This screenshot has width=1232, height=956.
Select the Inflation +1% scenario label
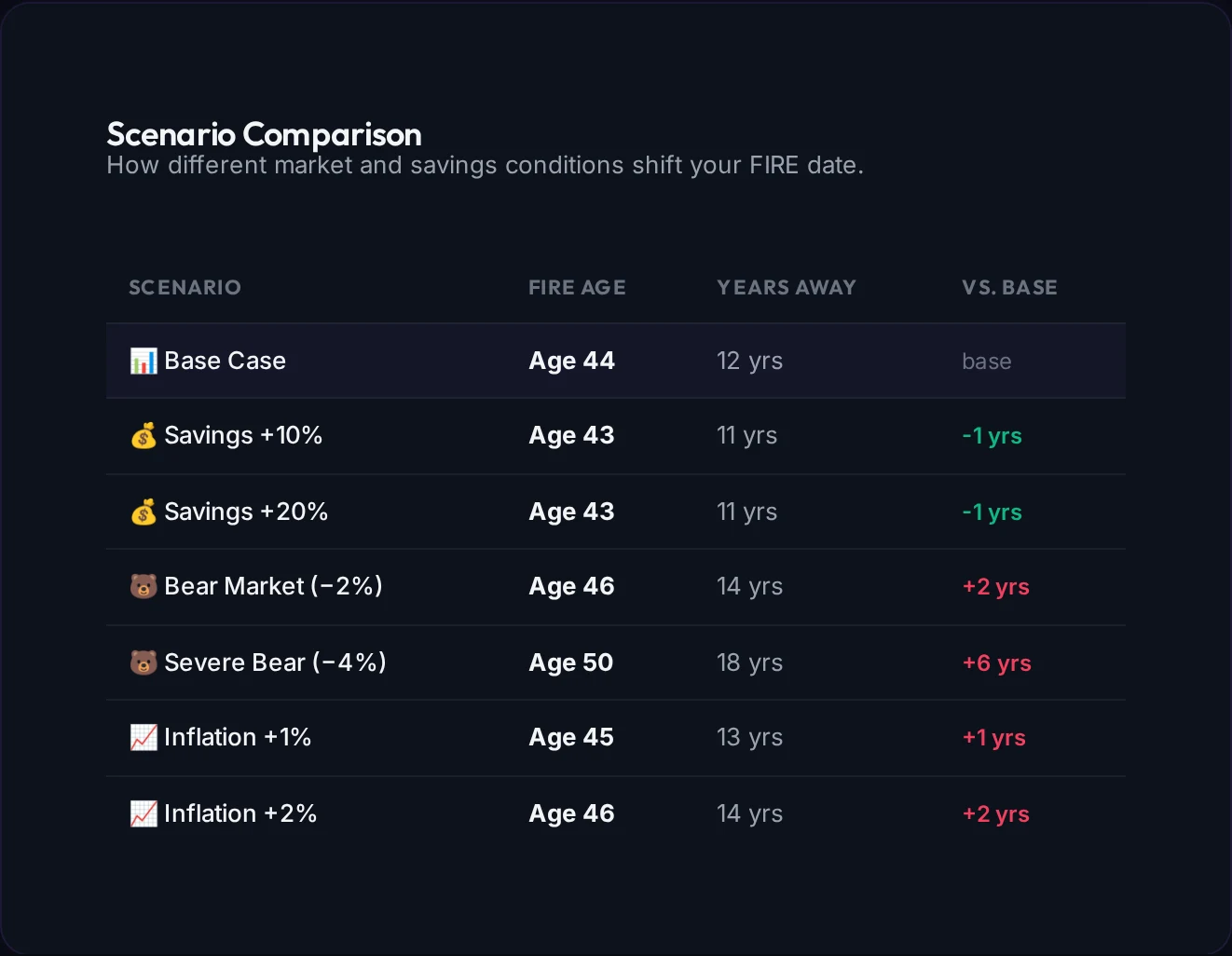tap(238, 737)
